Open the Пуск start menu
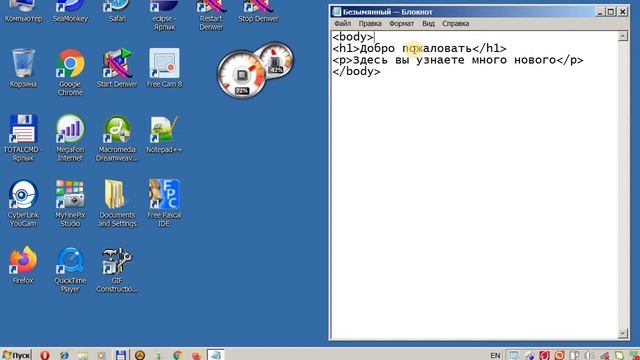Image resolution: width=640 pixels, height=360 pixels. point(16,355)
